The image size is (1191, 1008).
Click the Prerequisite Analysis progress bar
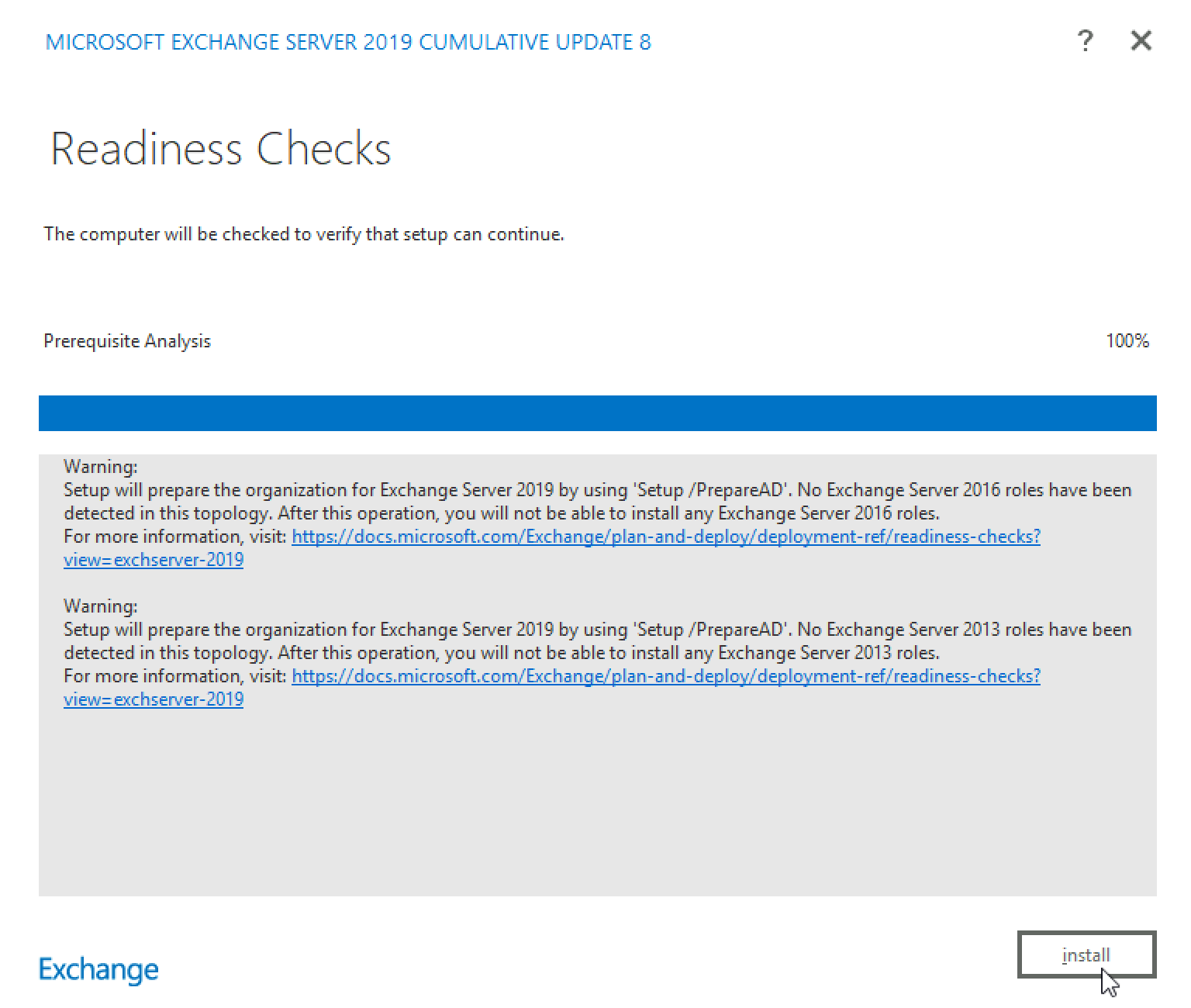(597, 413)
